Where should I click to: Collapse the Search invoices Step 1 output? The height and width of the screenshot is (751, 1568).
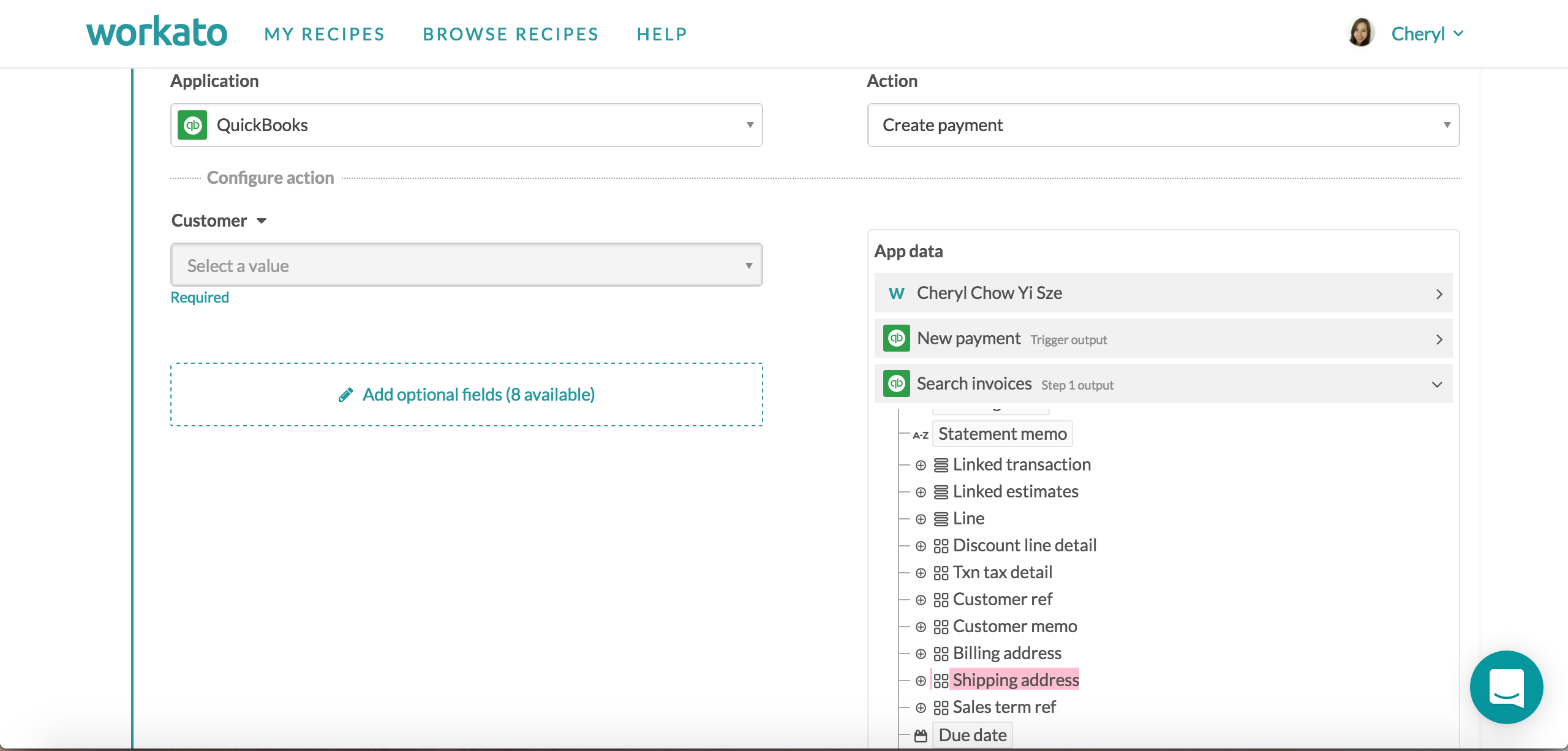[x=1437, y=385]
